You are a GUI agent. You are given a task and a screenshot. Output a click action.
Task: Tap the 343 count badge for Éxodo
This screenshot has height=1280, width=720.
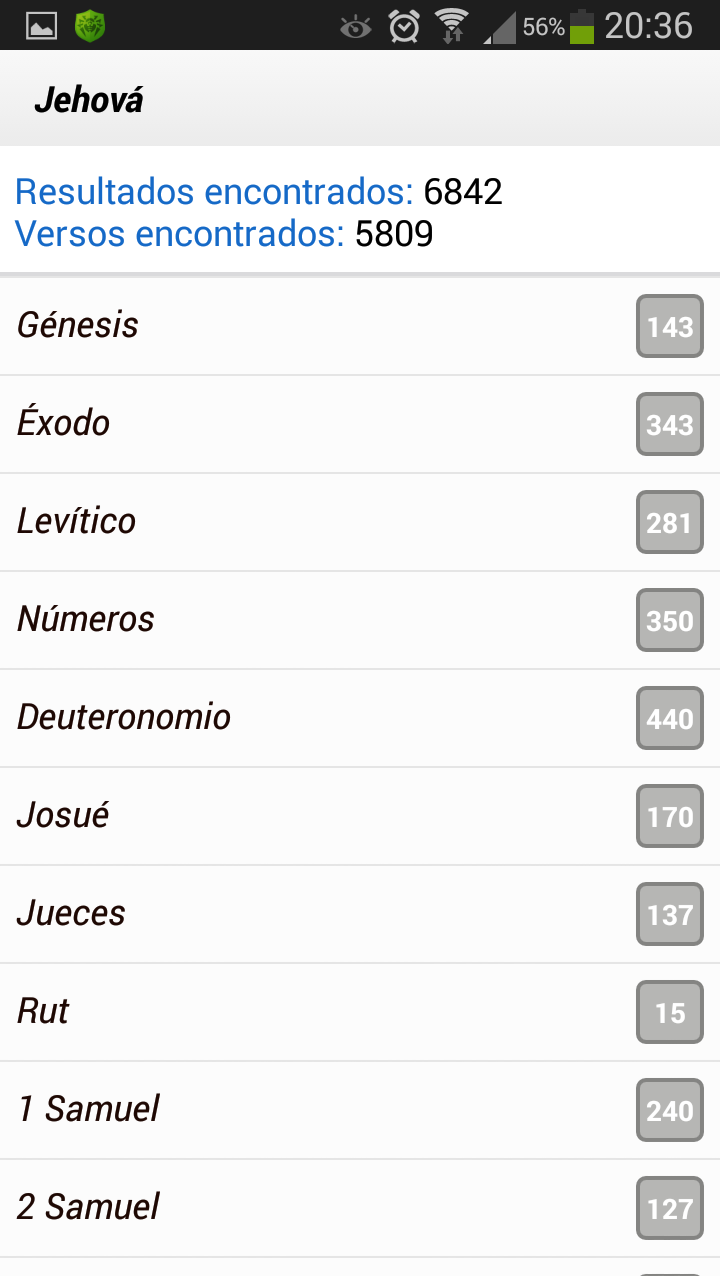pyautogui.click(x=670, y=424)
